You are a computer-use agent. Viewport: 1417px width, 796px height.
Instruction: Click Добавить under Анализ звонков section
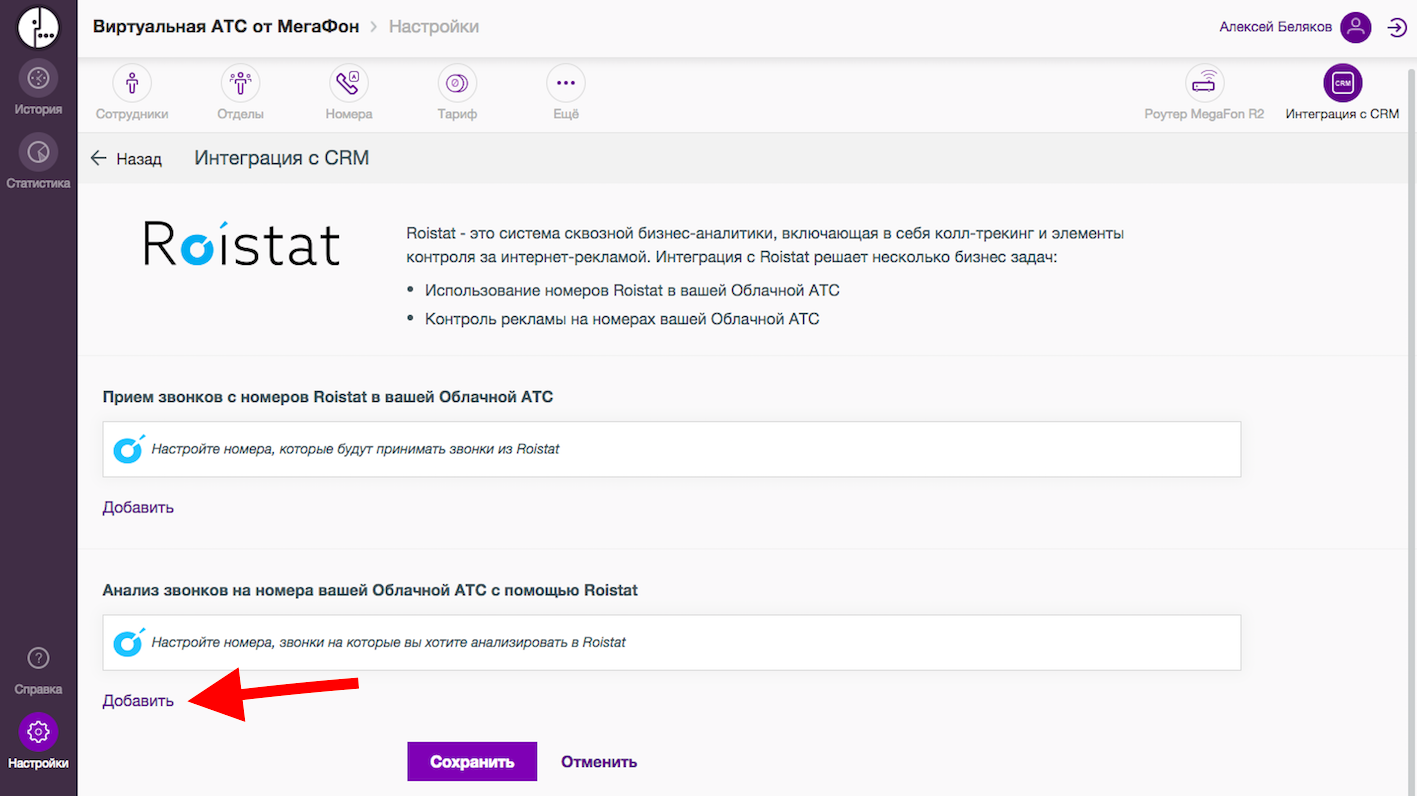click(138, 701)
